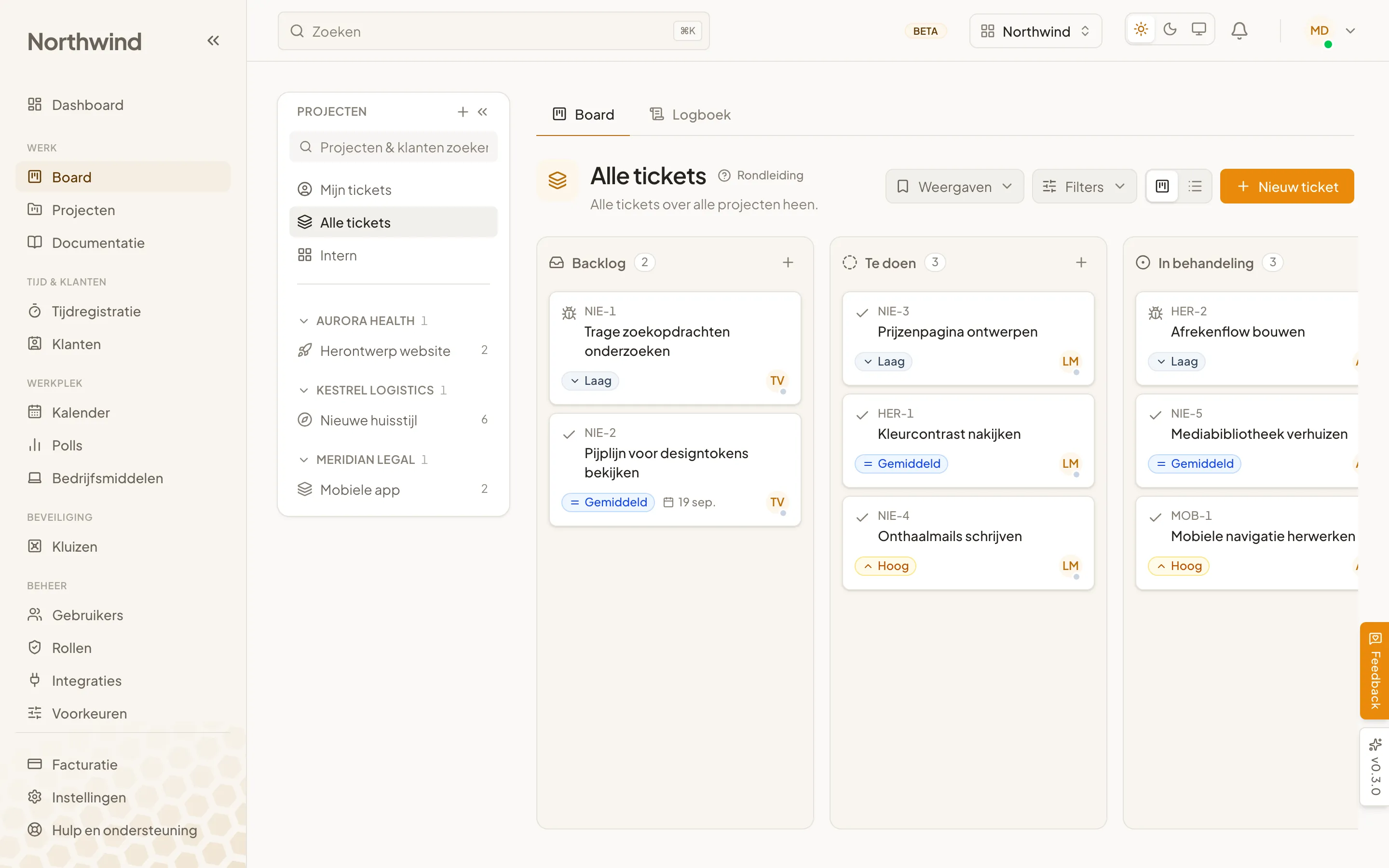Viewport: 1389px width, 868px height.
Task: Open the Feedback side tab
Action: pos(1375,670)
